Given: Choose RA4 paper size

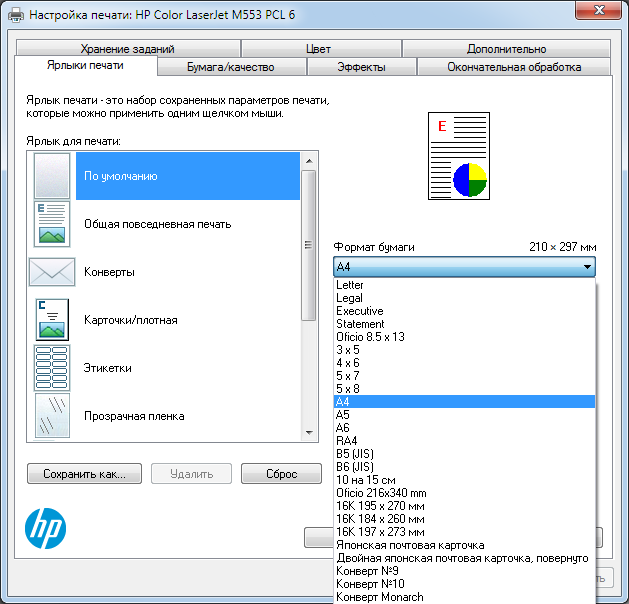Looking at the screenshot, I should [x=464, y=440].
